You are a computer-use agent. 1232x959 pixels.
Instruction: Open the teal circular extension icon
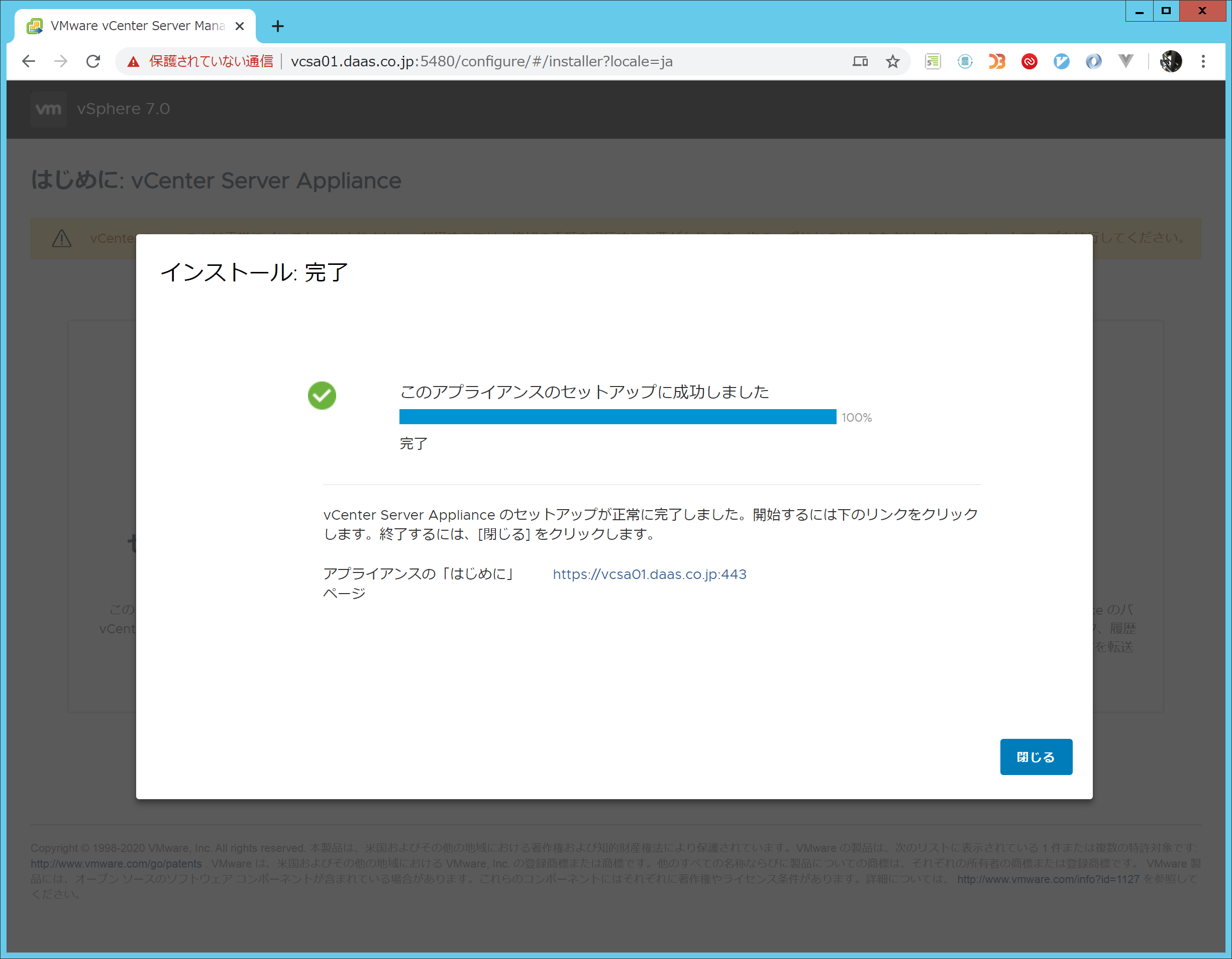pos(965,61)
